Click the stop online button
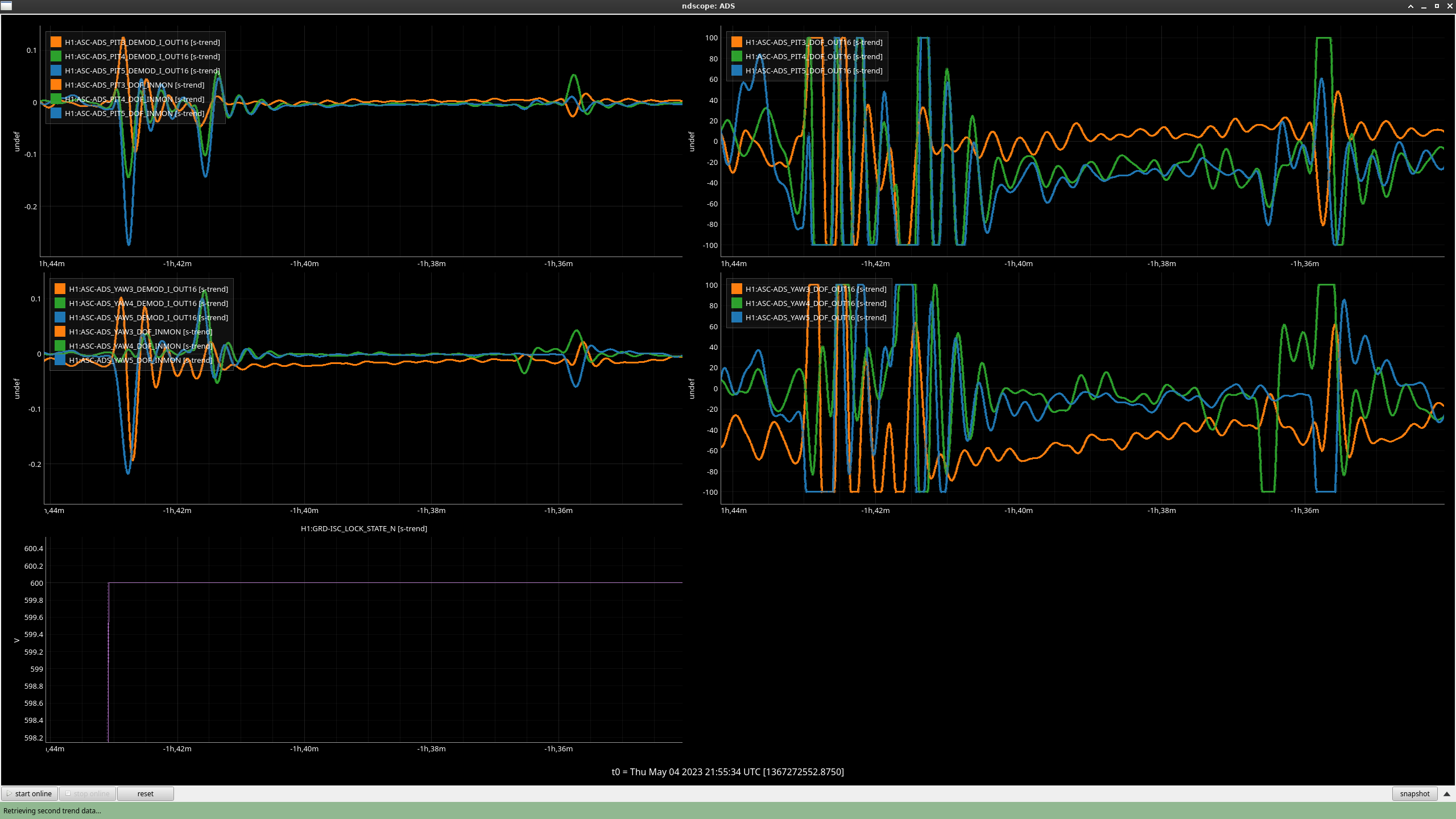This screenshot has height=819, width=1456. coord(88,793)
